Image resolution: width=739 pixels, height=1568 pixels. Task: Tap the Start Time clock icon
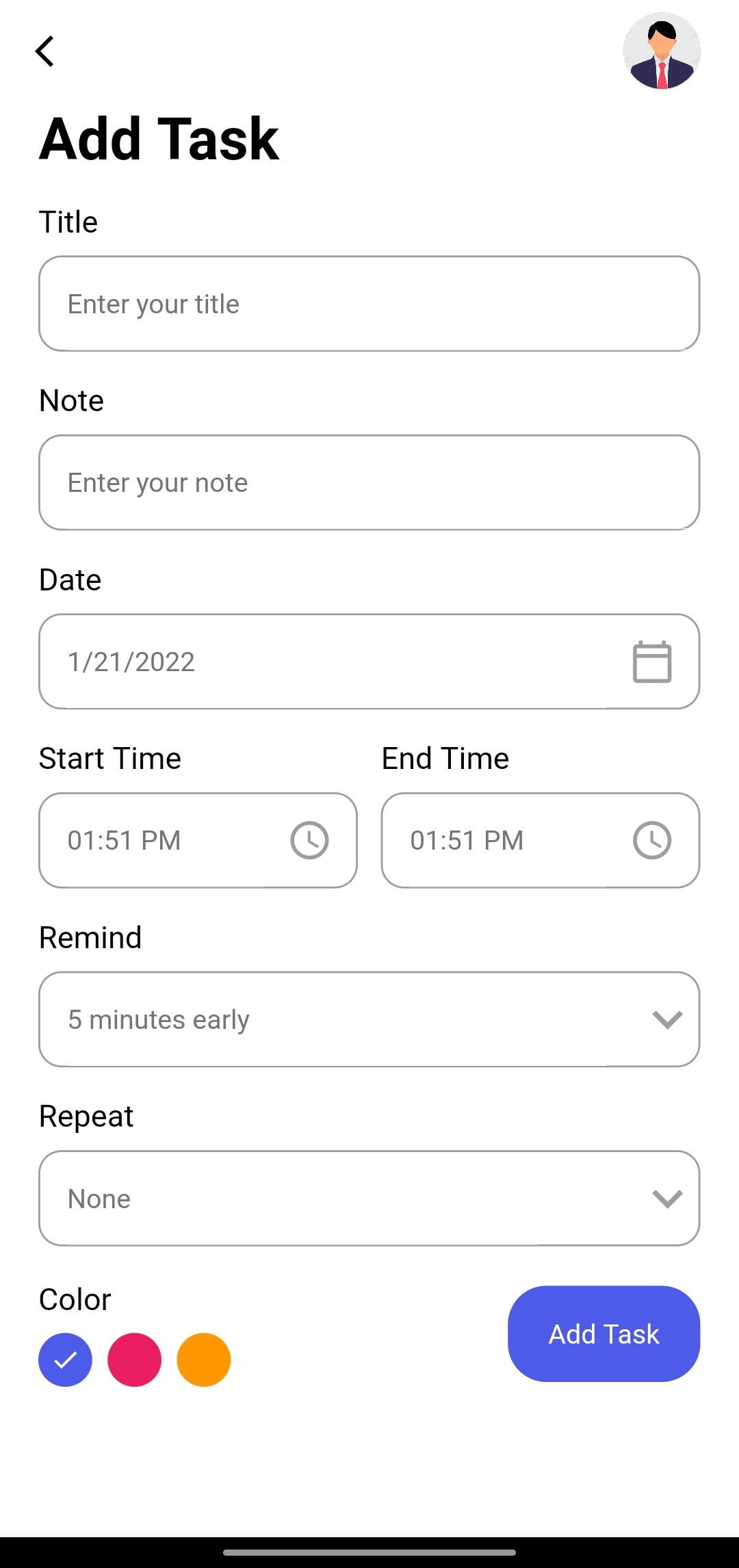309,840
